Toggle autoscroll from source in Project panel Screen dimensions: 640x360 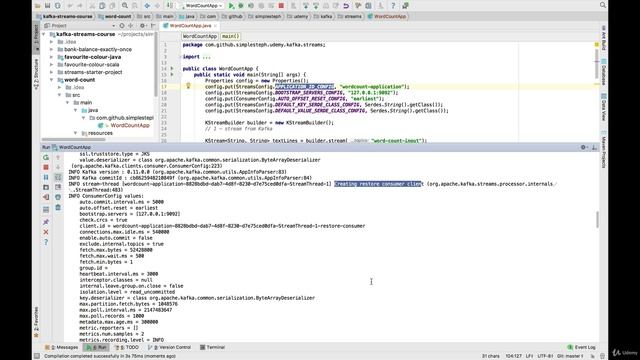pos(122,26)
